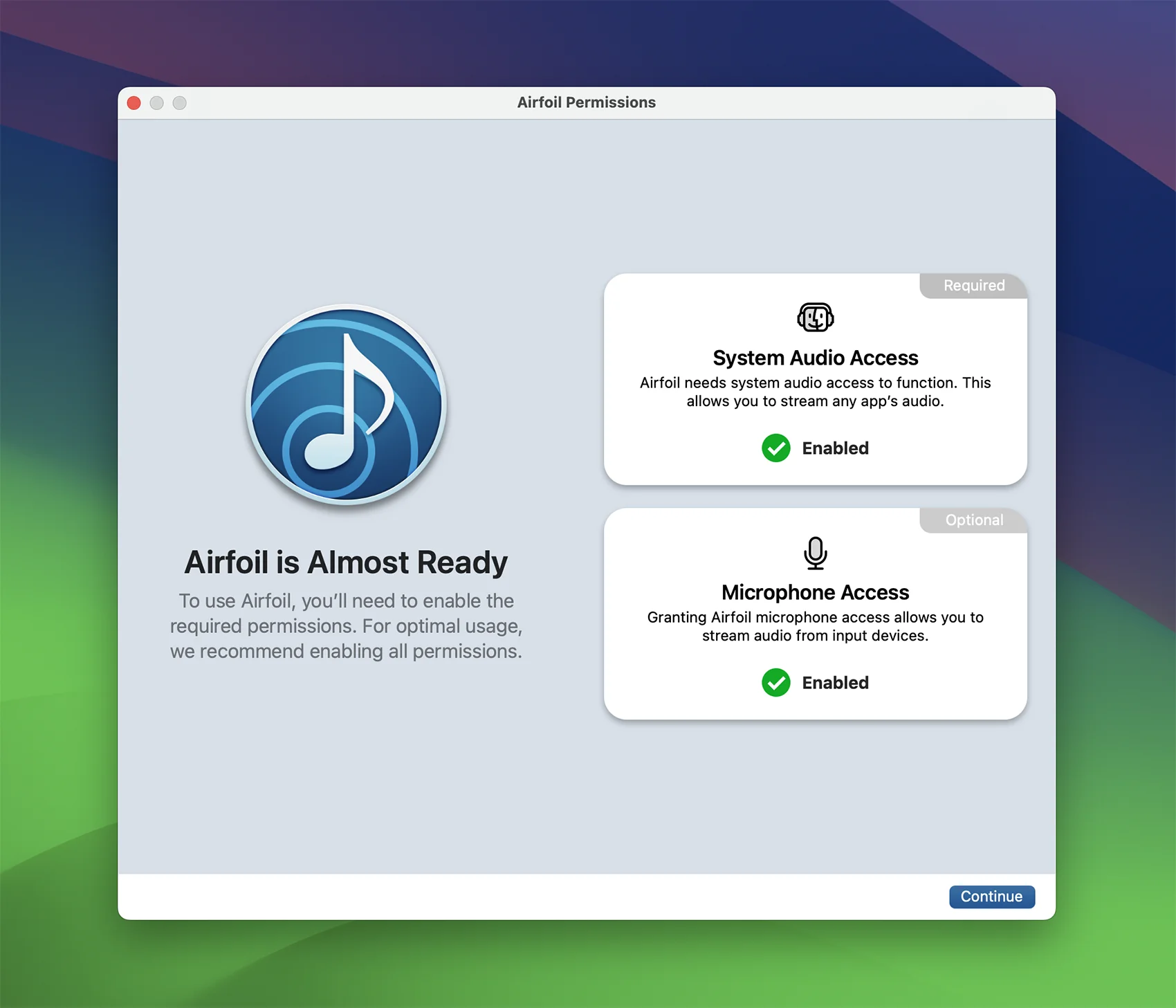Click the Continue button

[991, 897]
